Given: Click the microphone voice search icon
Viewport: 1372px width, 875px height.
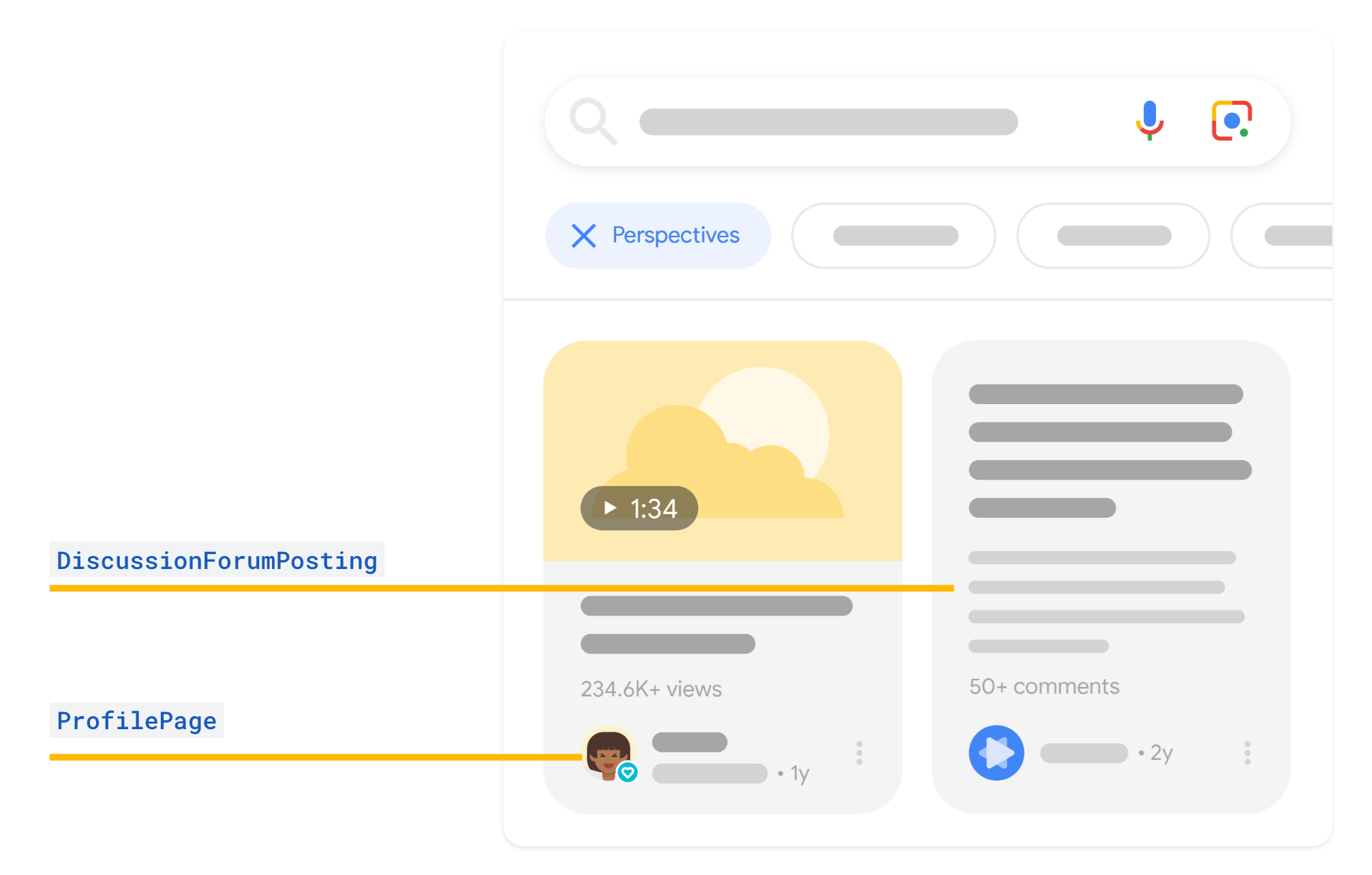Looking at the screenshot, I should coord(1148,121).
